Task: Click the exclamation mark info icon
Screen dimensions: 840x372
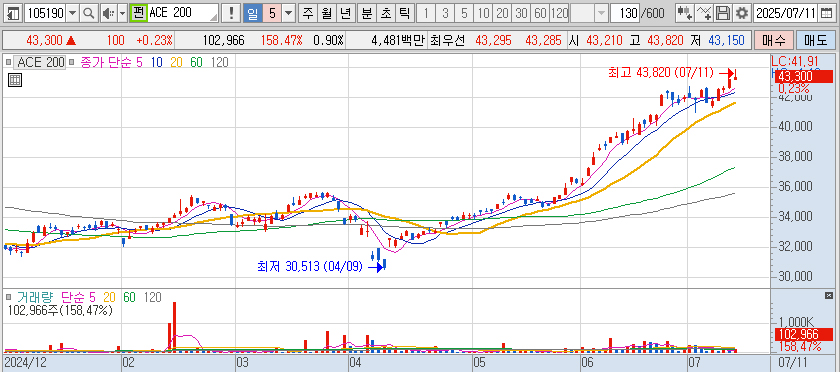Action: (x=231, y=13)
